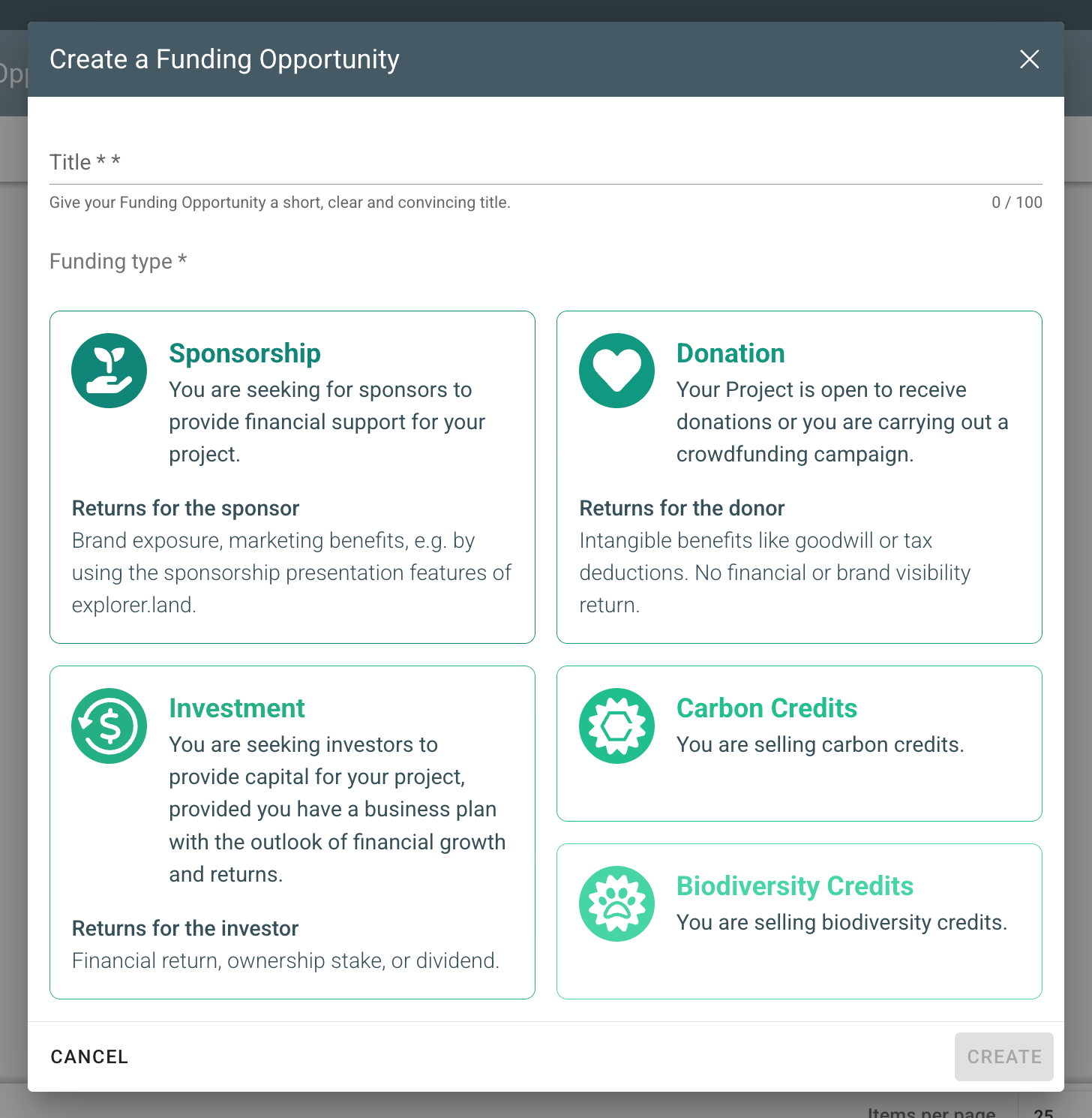This screenshot has width=1092, height=1118.
Task: Click 'Returns for the sponsor' text
Action: pyautogui.click(x=185, y=508)
